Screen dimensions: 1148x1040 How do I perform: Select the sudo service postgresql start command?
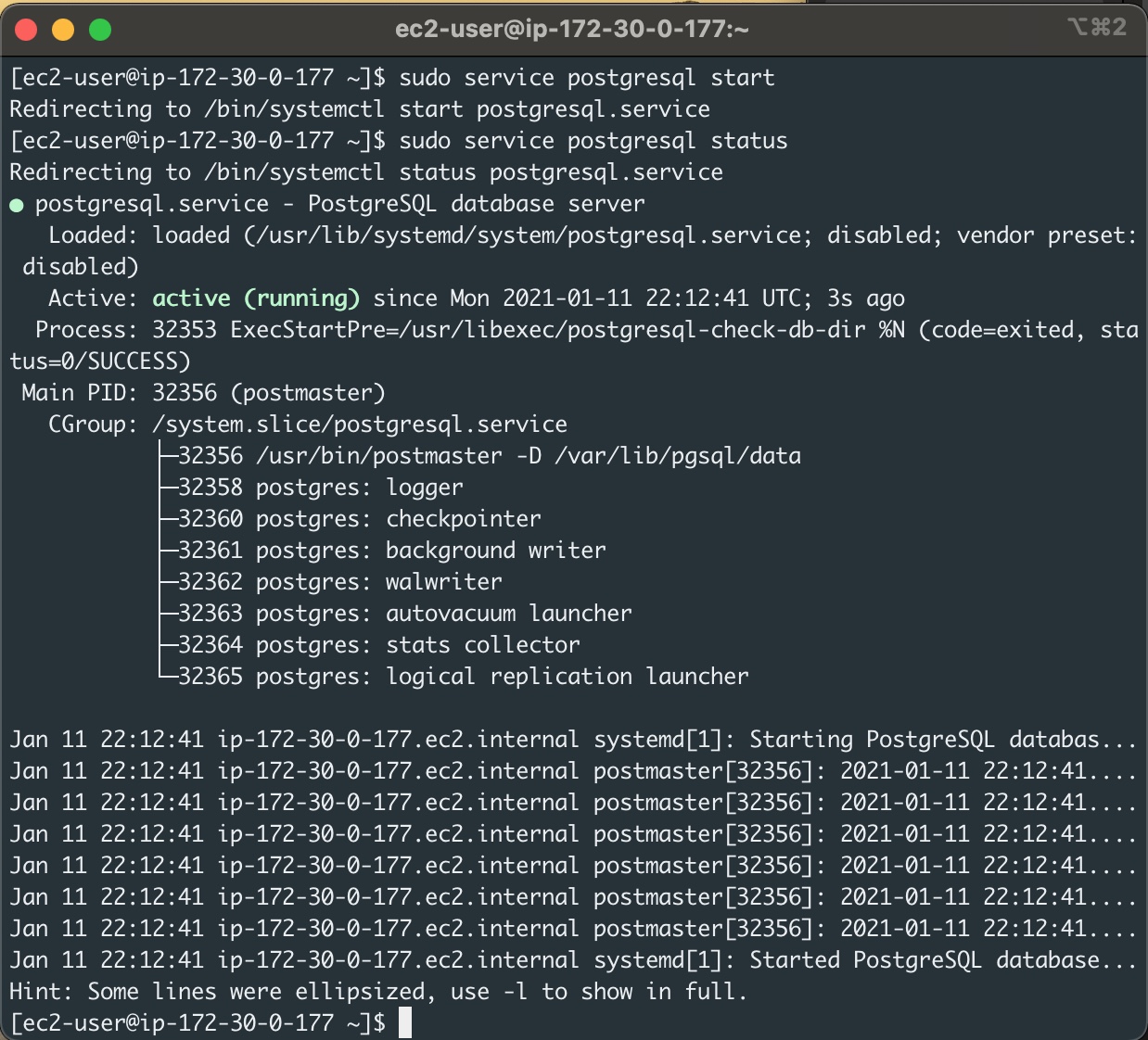point(585,77)
